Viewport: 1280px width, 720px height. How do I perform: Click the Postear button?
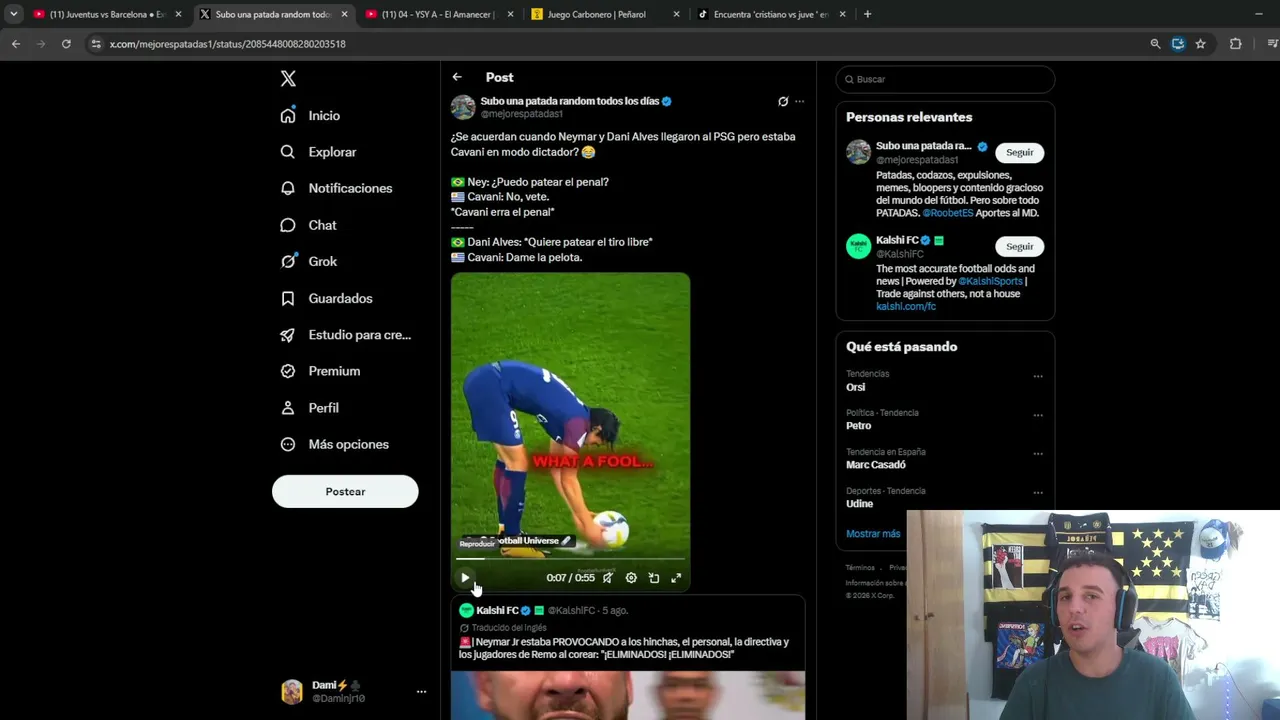pyautogui.click(x=345, y=491)
